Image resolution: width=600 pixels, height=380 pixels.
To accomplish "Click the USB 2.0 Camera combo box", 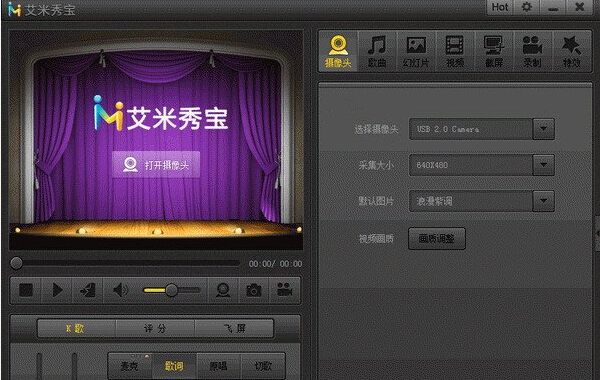I will point(481,129).
